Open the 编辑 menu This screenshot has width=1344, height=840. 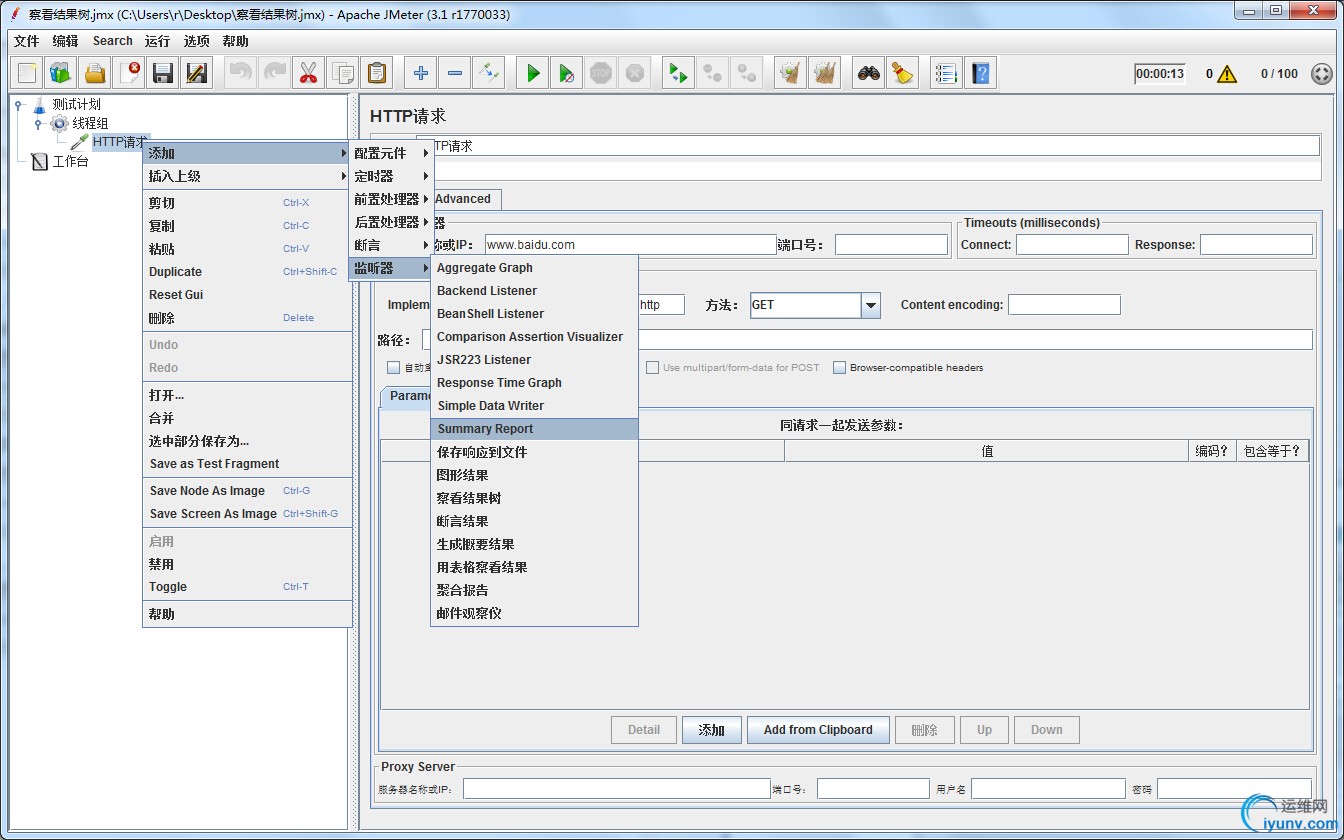pos(65,41)
